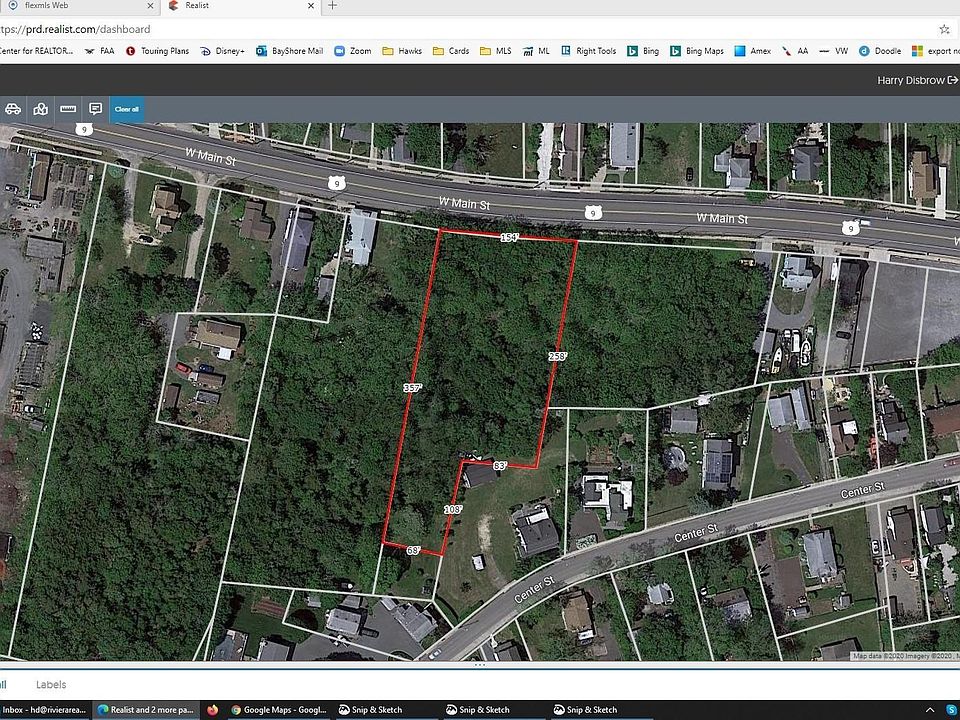Viewport: 960px width, 720px height.
Task: Open the Skype tray icon
Action: (951, 710)
